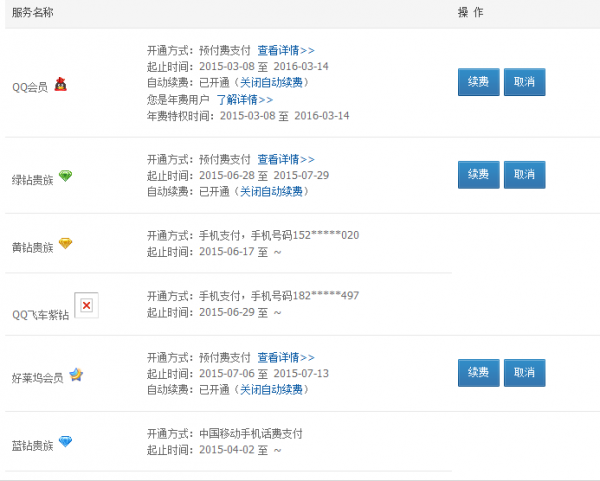Click start date 2015-04-02 of 蓝钻贵族
Viewport: 600px width, 481px height.
[227, 450]
